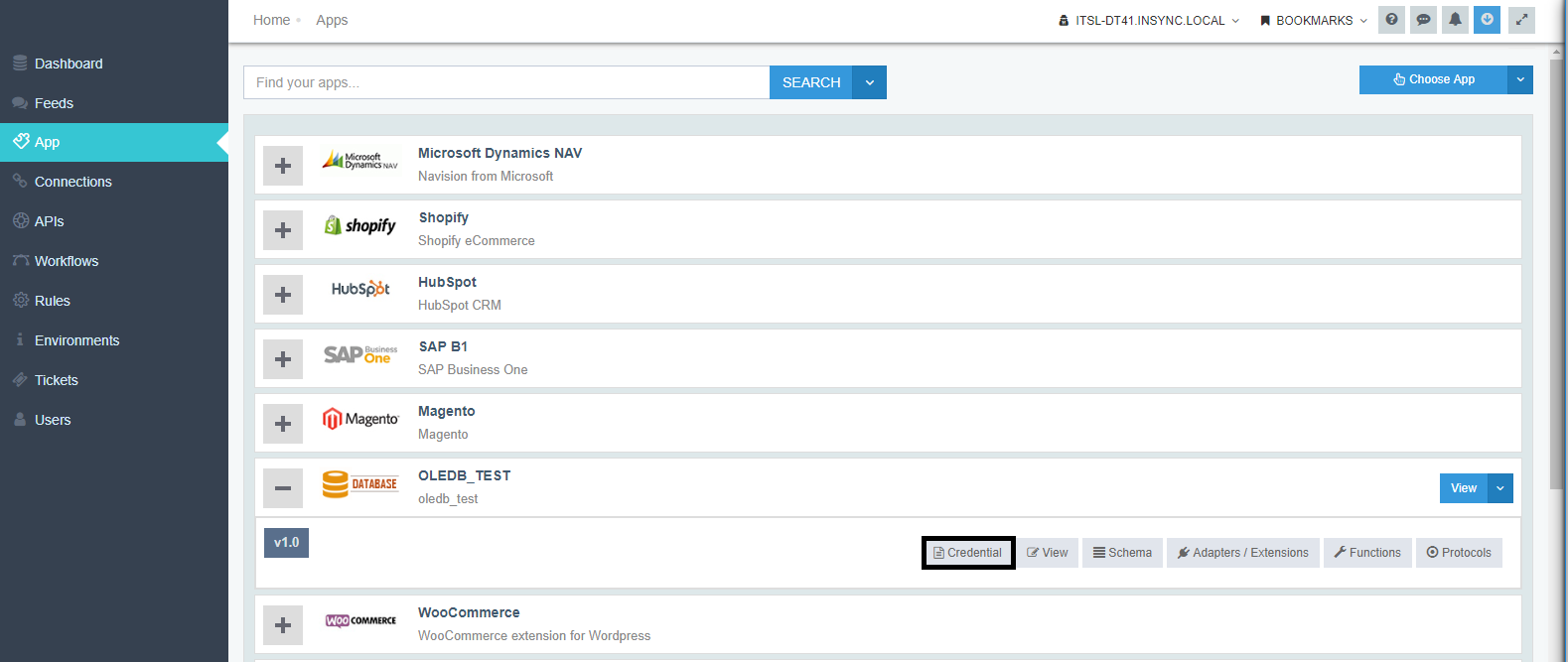Open the Credential tab for OLEDB_TEST
Viewport: 1568px width, 662px height.
968,553
